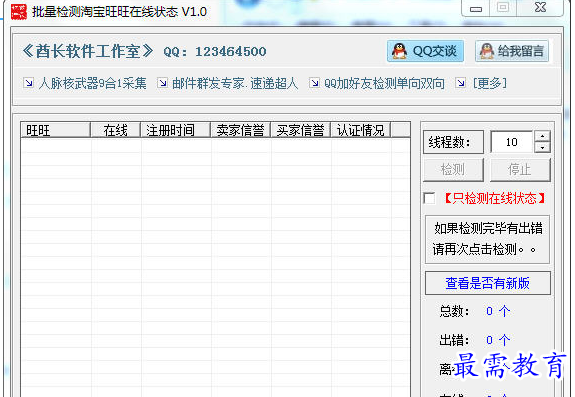575x397 pixels.
Task: Decrease thread count with down arrow
Action: click(x=542, y=147)
